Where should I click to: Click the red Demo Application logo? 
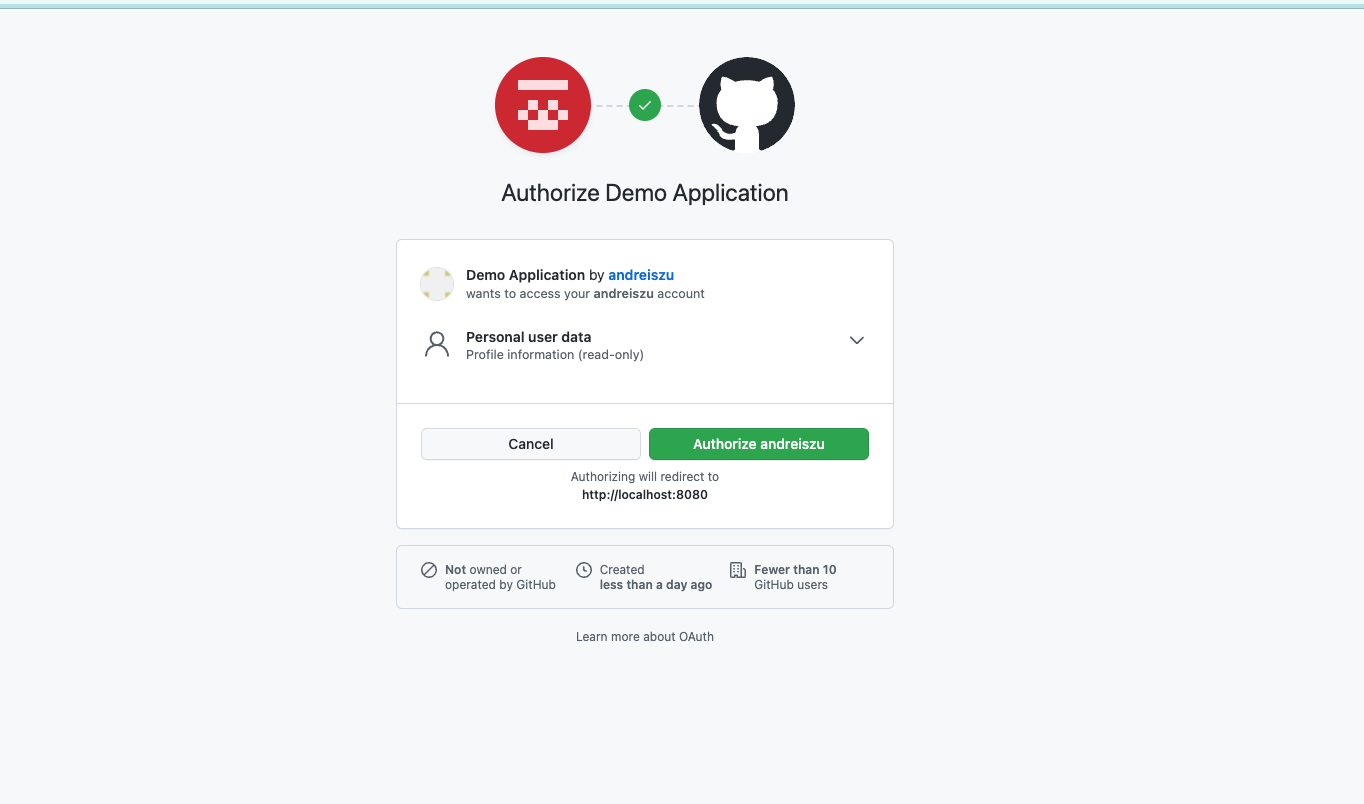click(x=543, y=105)
